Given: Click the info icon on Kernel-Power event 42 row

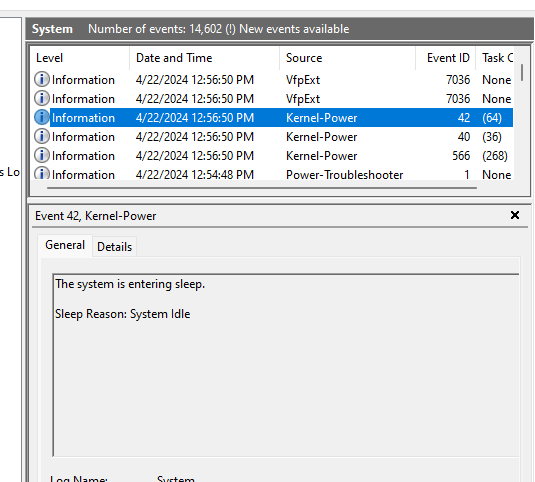Looking at the screenshot, I should pyautogui.click(x=42, y=117).
